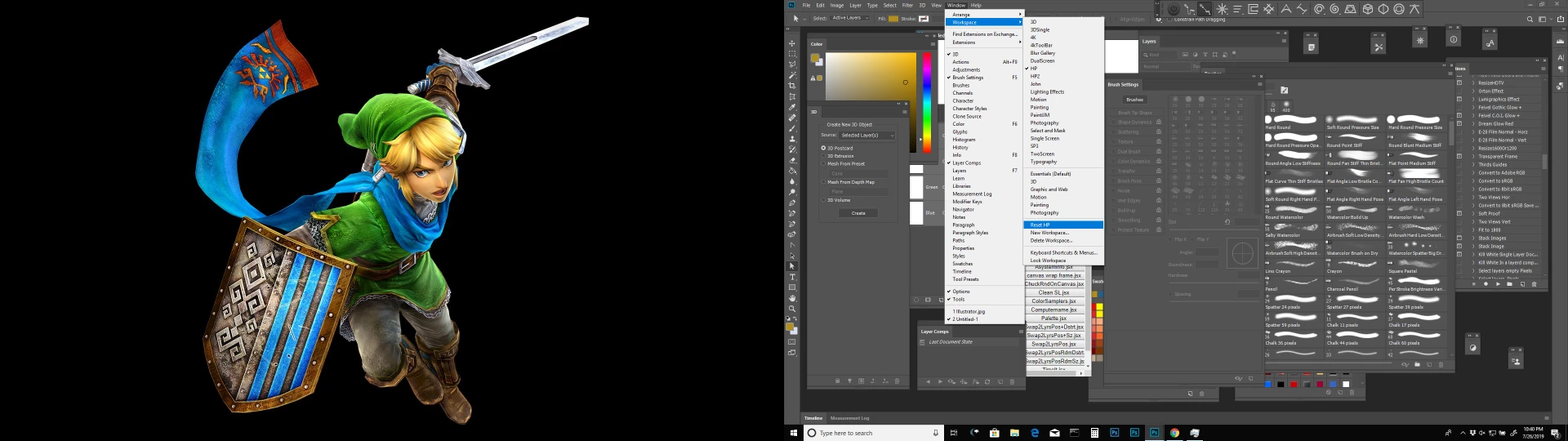Open File Explorer from the taskbar
Image resolution: width=1568 pixels, height=441 pixels.
coord(1014,433)
